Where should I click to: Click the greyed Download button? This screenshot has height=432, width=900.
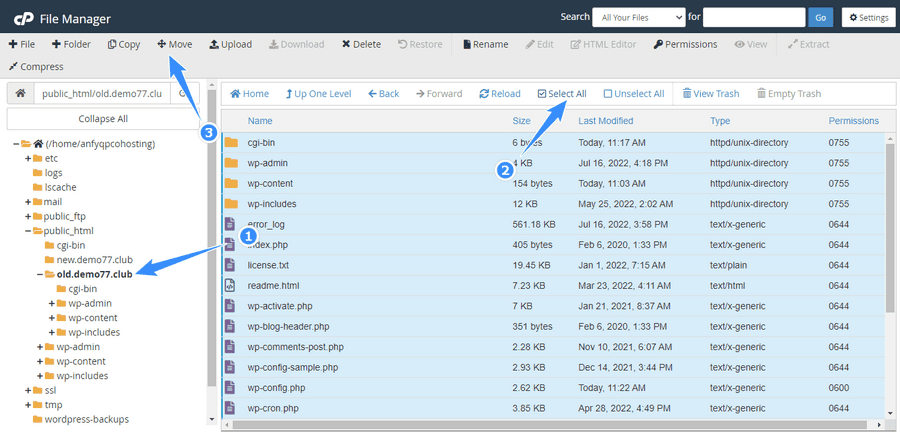(297, 44)
